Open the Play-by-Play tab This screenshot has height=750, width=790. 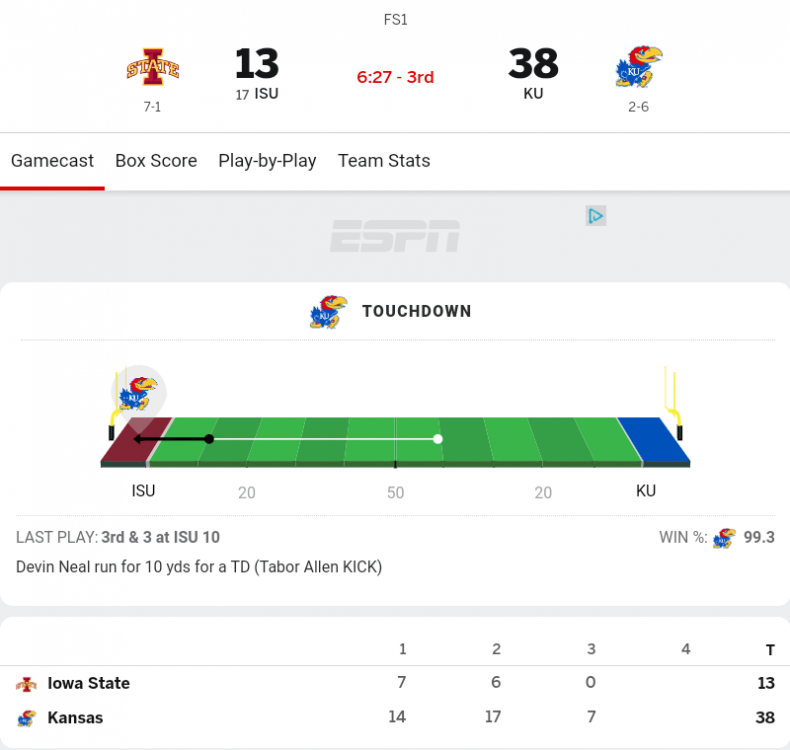[x=267, y=161]
